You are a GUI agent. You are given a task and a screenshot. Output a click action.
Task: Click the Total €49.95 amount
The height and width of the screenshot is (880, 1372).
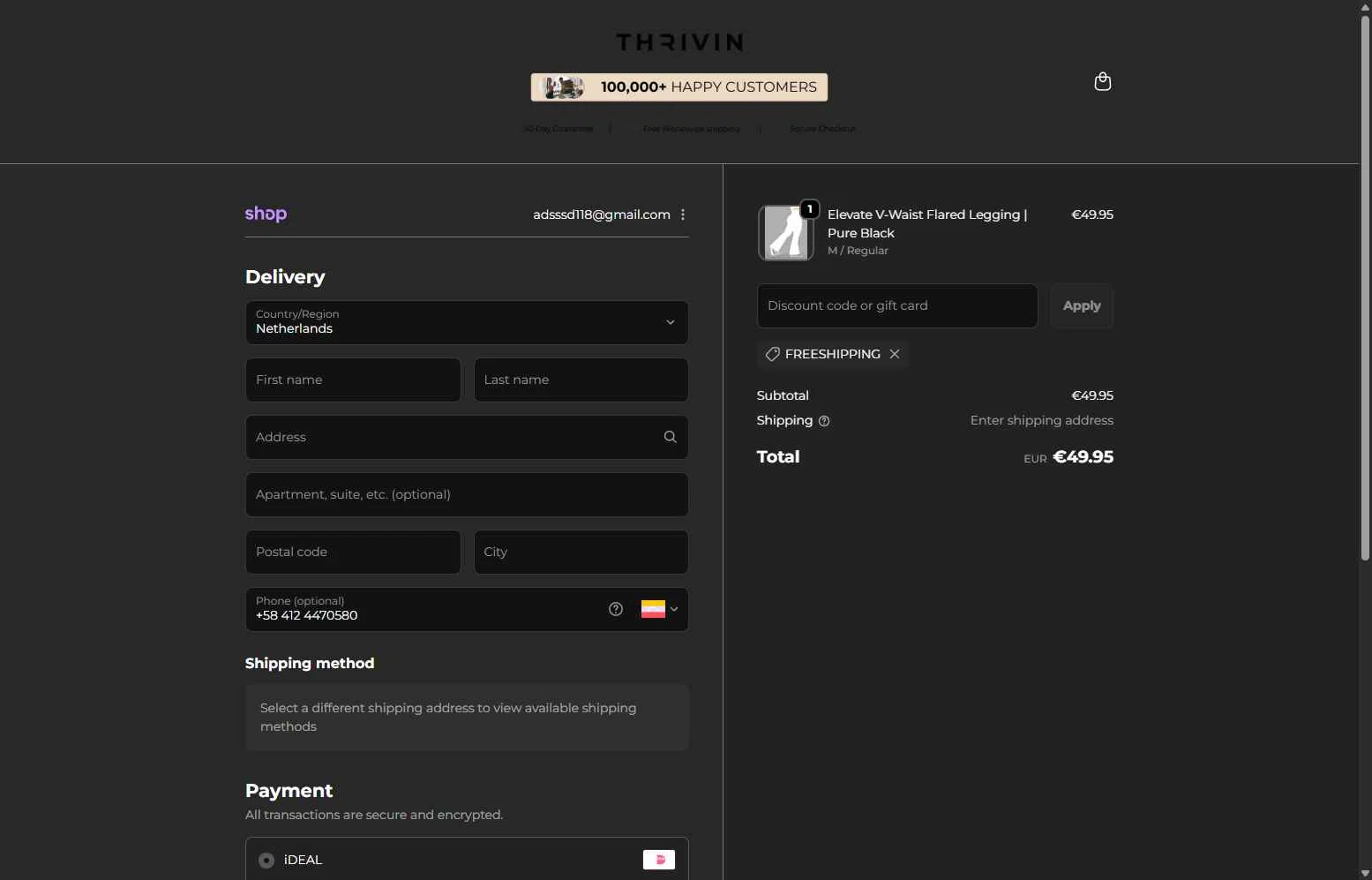1083,456
